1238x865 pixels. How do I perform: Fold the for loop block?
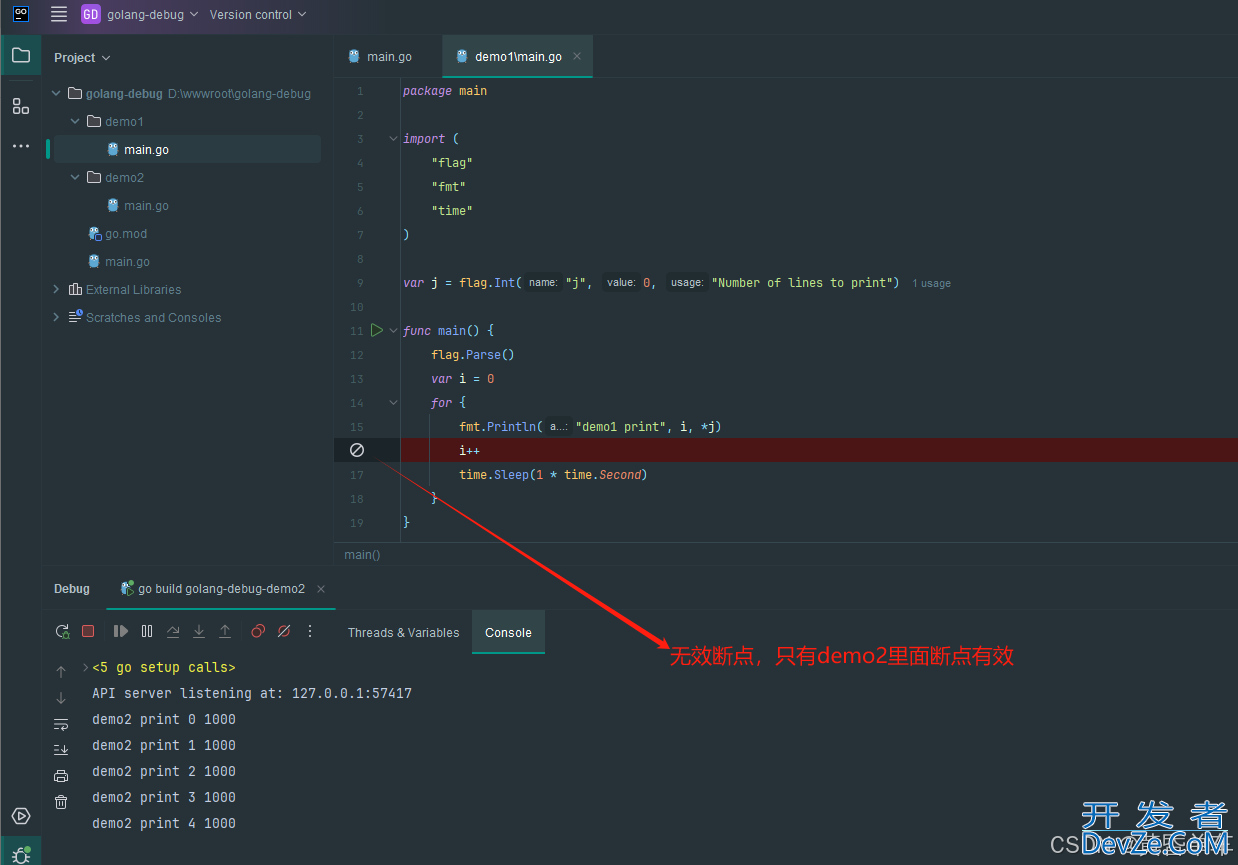pyautogui.click(x=393, y=402)
